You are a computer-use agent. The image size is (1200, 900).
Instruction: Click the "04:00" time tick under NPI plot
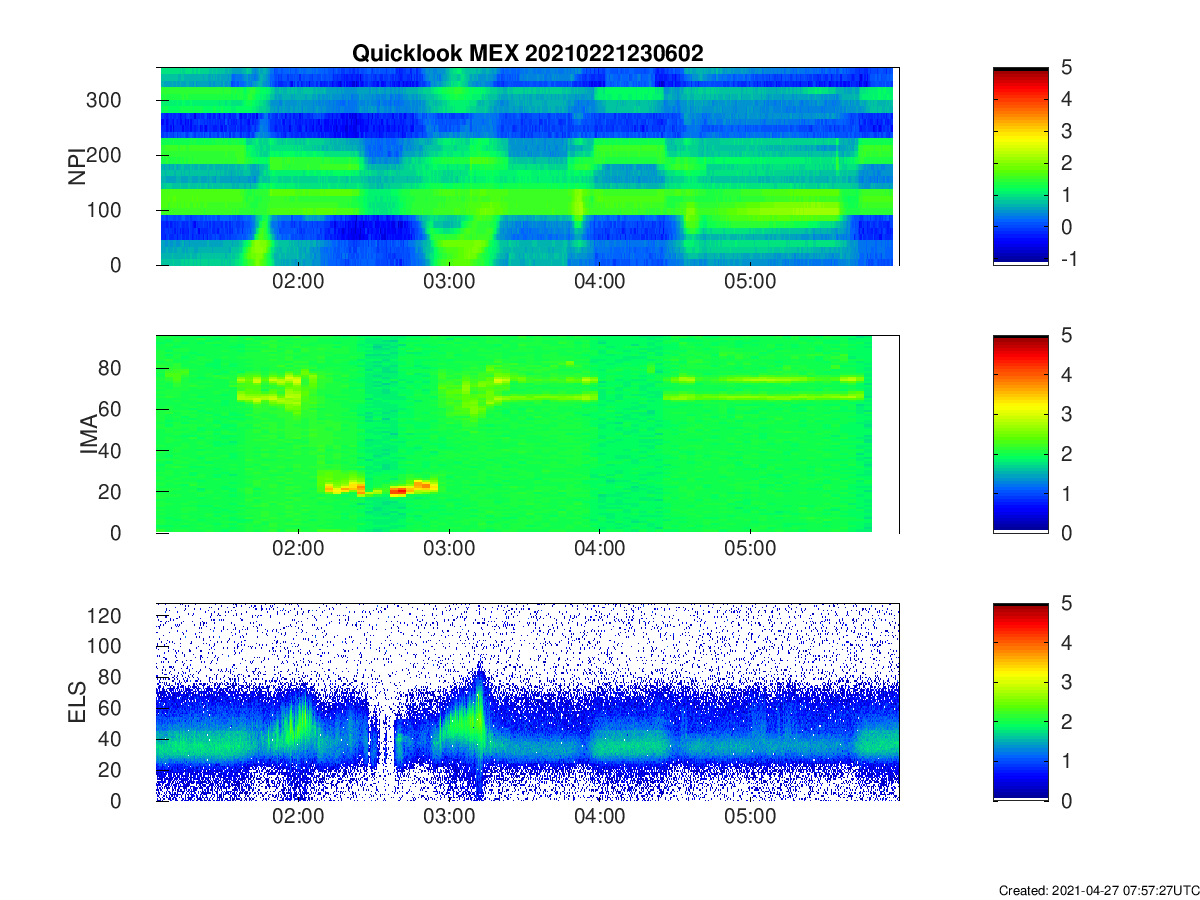click(x=600, y=282)
